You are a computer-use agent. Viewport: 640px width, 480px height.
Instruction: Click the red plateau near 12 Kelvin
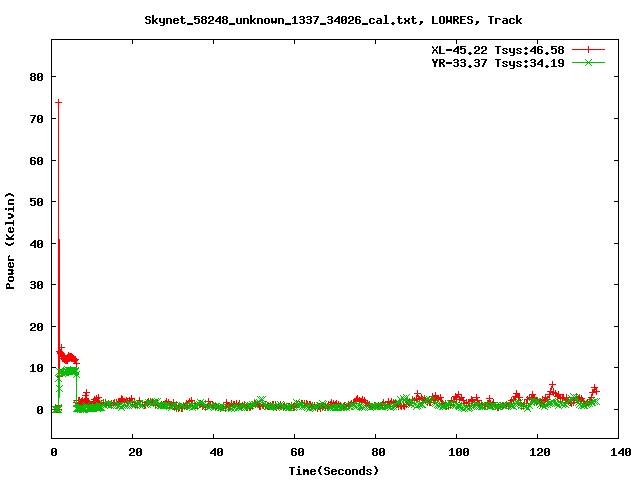68,358
